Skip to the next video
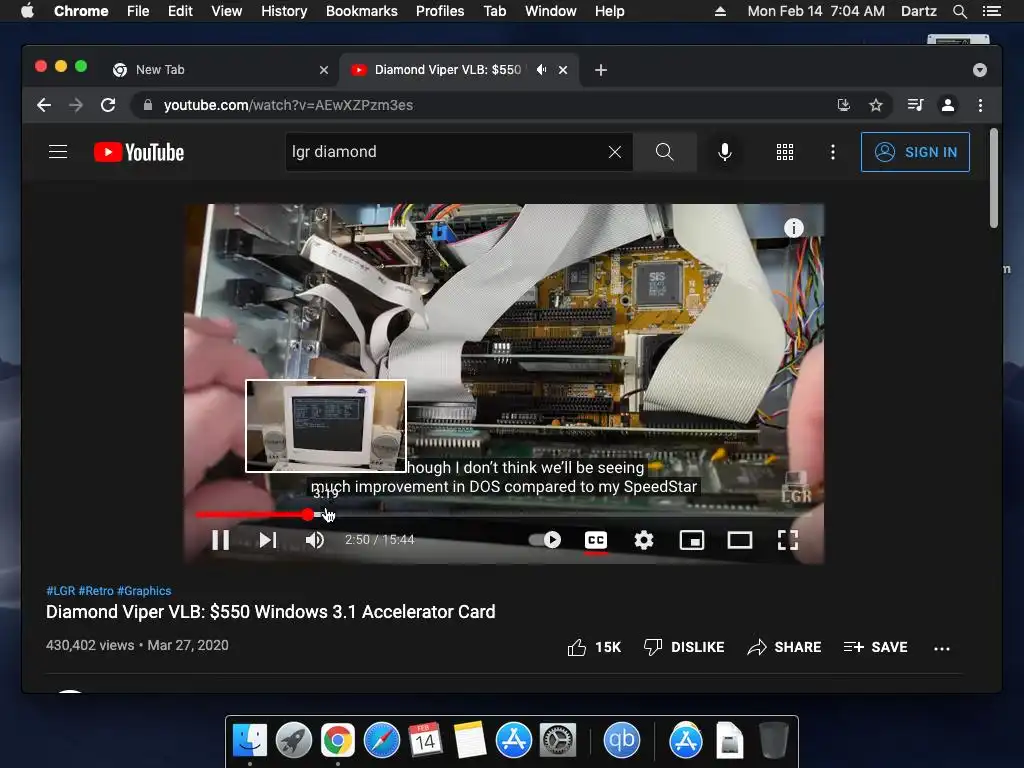 click(268, 540)
